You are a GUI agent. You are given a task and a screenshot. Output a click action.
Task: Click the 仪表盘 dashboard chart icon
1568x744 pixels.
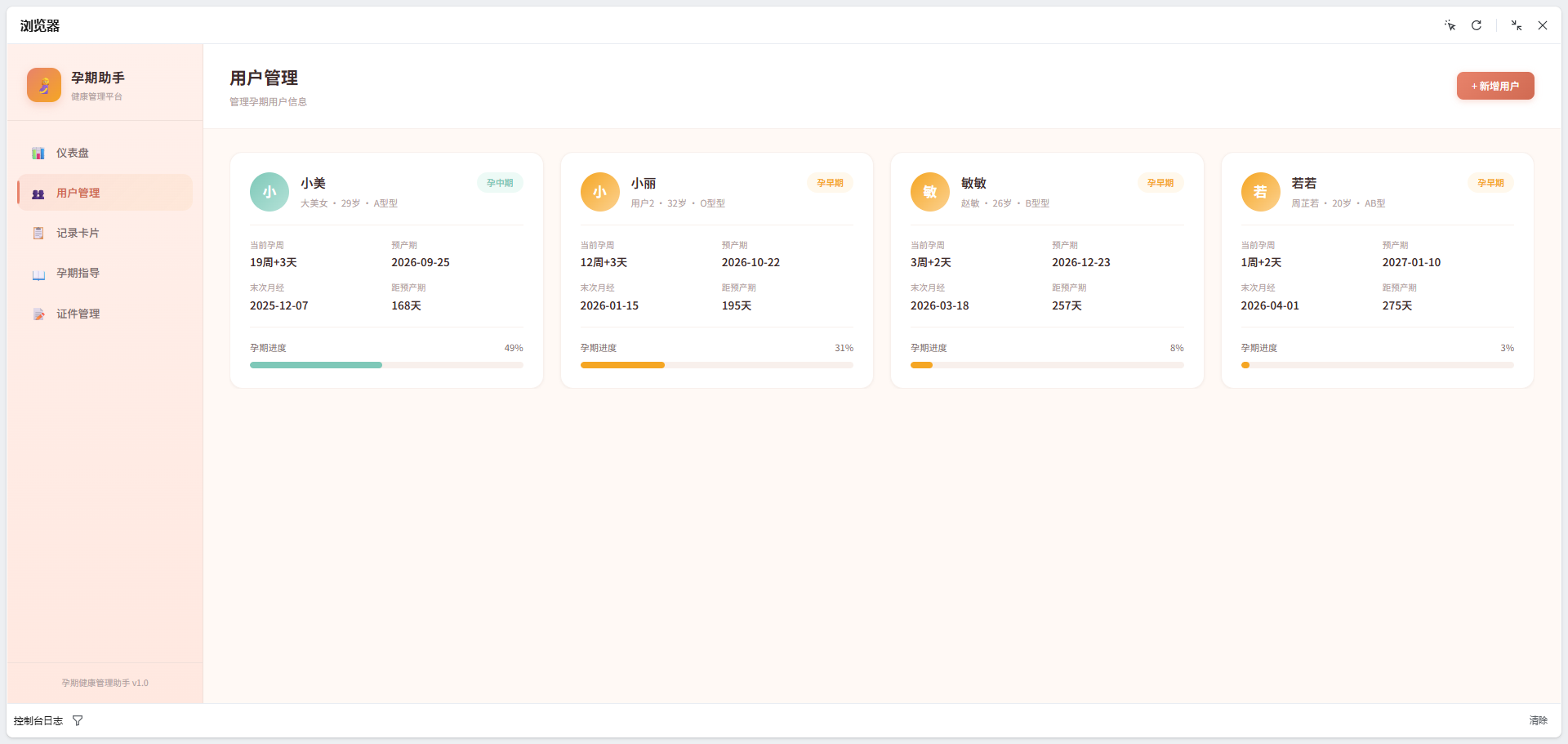38,154
